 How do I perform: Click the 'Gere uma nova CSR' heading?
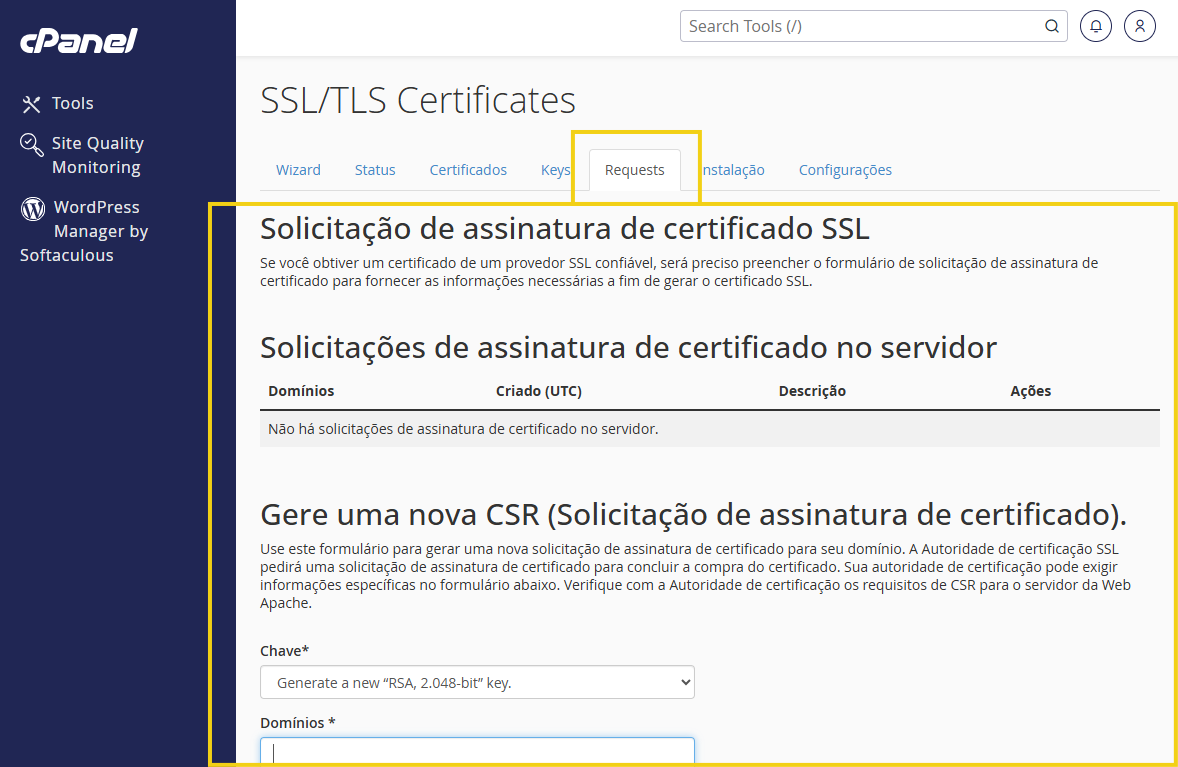[693, 515]
